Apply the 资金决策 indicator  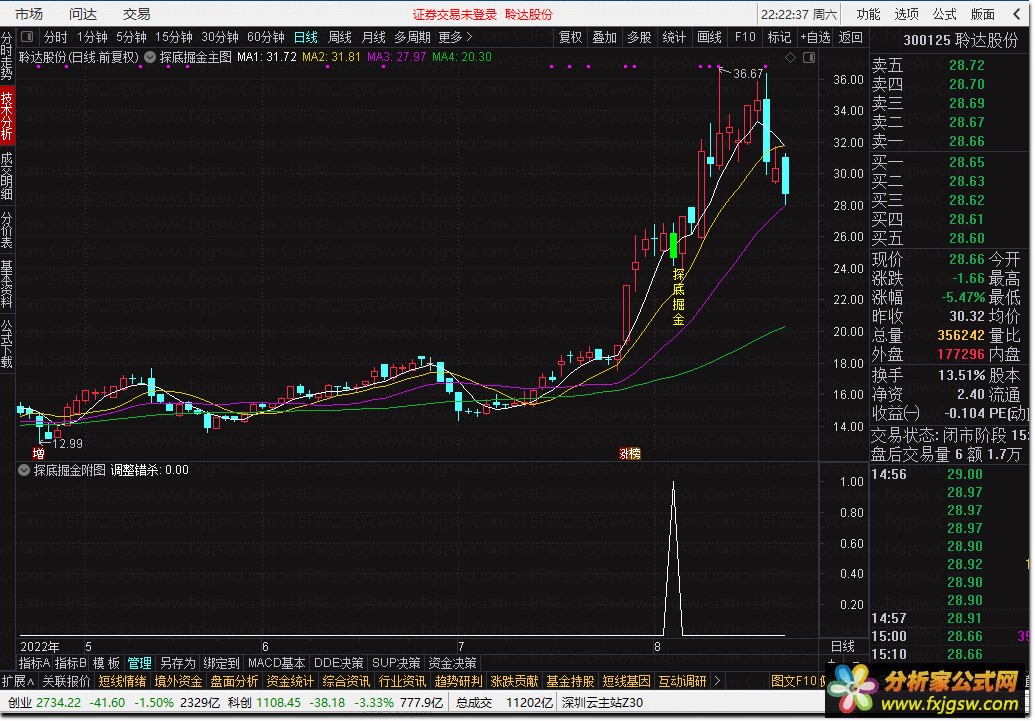click(452, 663)
